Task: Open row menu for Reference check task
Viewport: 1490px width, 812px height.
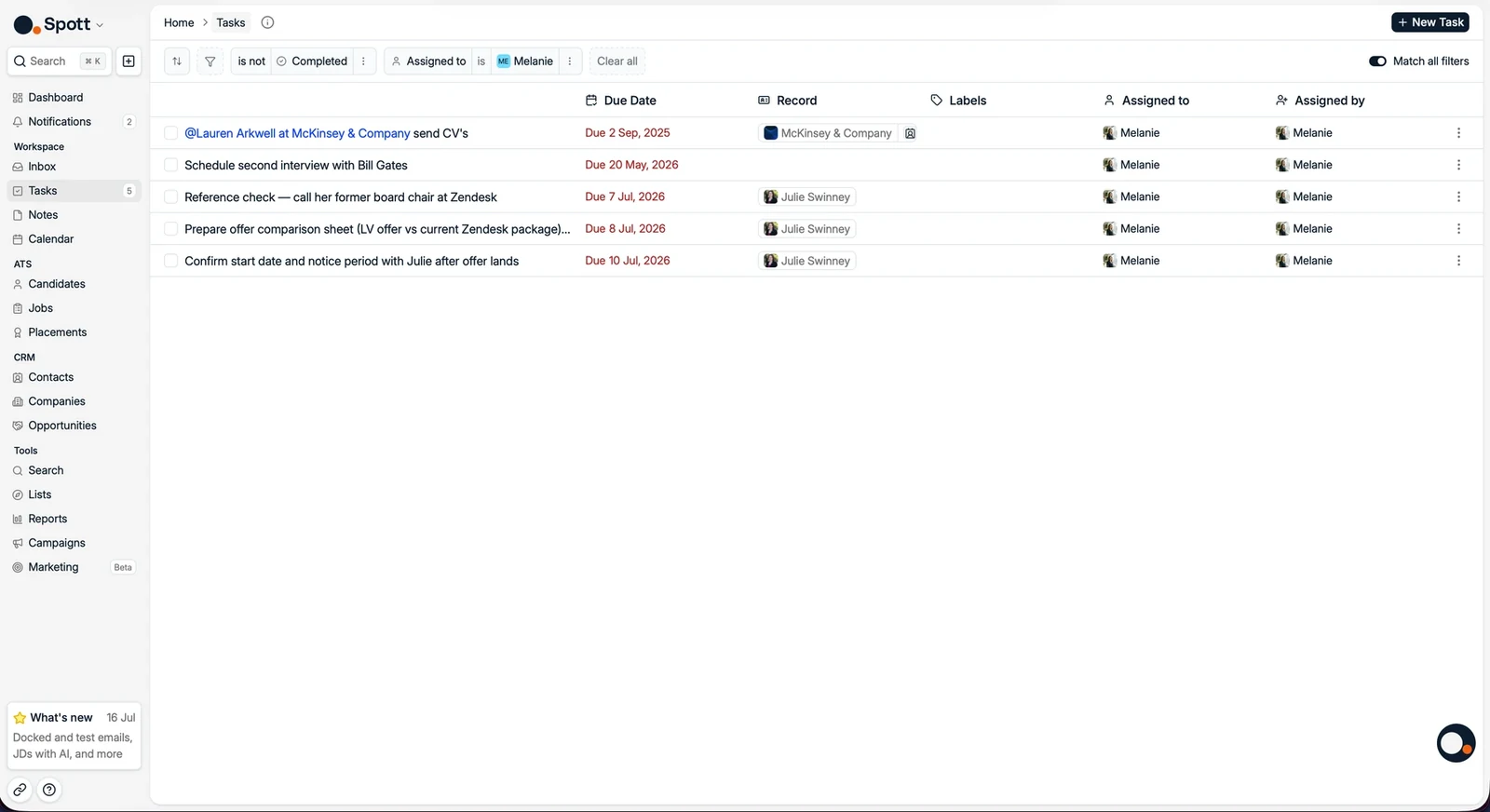Action: click(1458, 196)
